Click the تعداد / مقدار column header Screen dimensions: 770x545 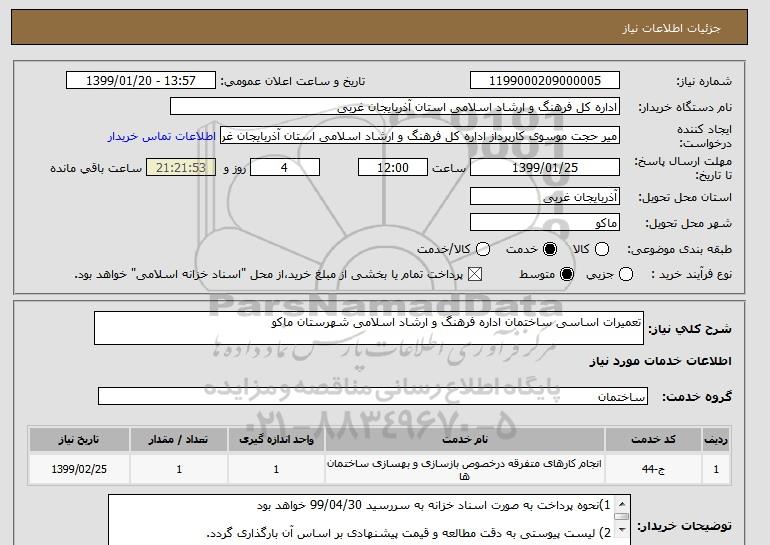[x=179, y=439]
